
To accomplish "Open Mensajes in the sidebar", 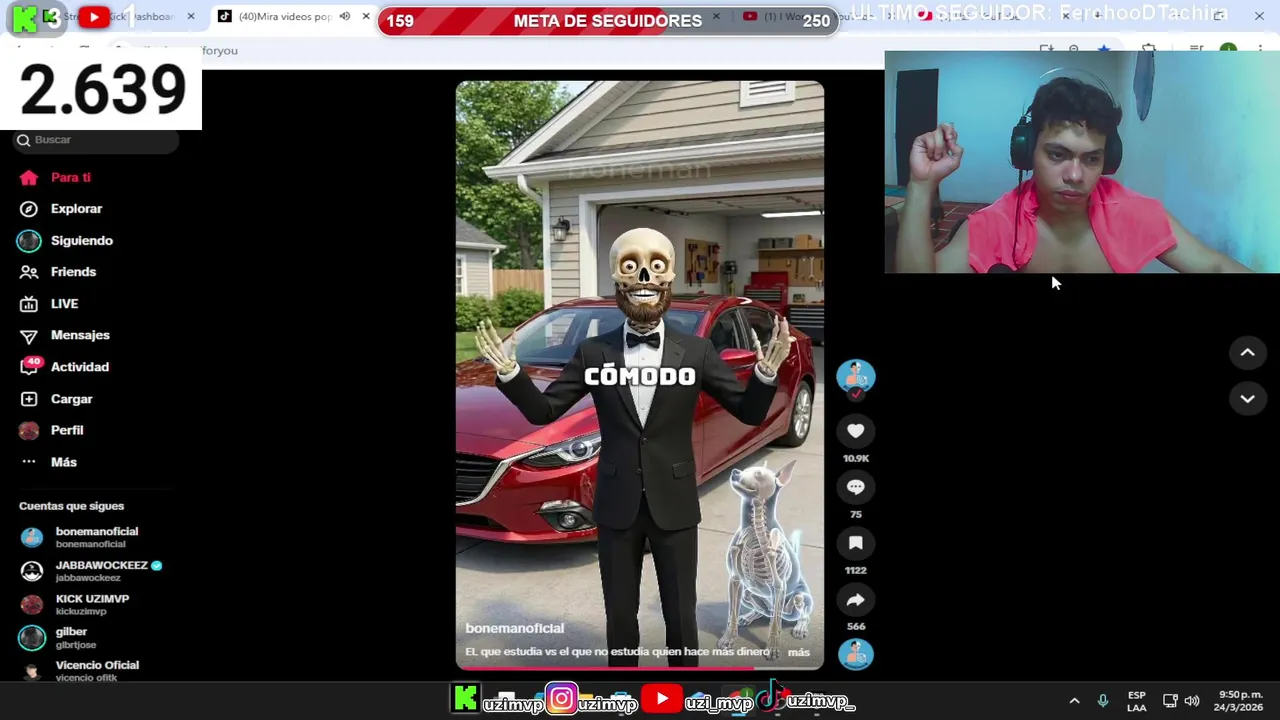I will click(x=65, y=335).
